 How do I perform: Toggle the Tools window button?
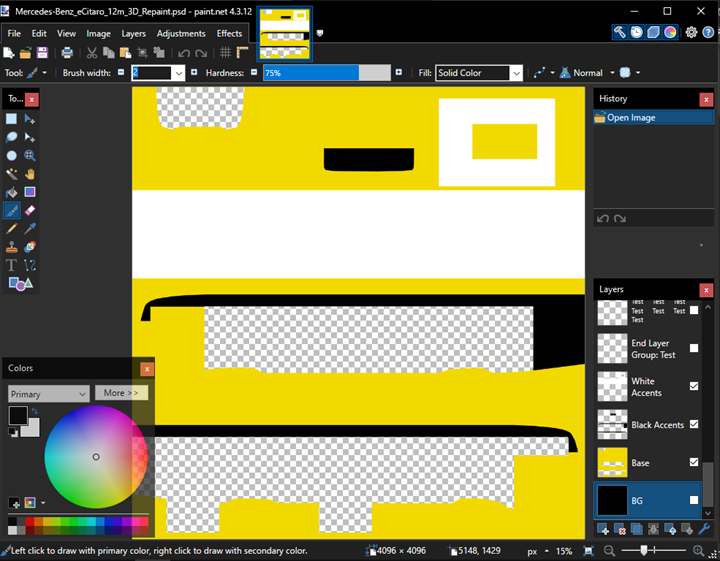pyautogui.click(x=619, y=32)
